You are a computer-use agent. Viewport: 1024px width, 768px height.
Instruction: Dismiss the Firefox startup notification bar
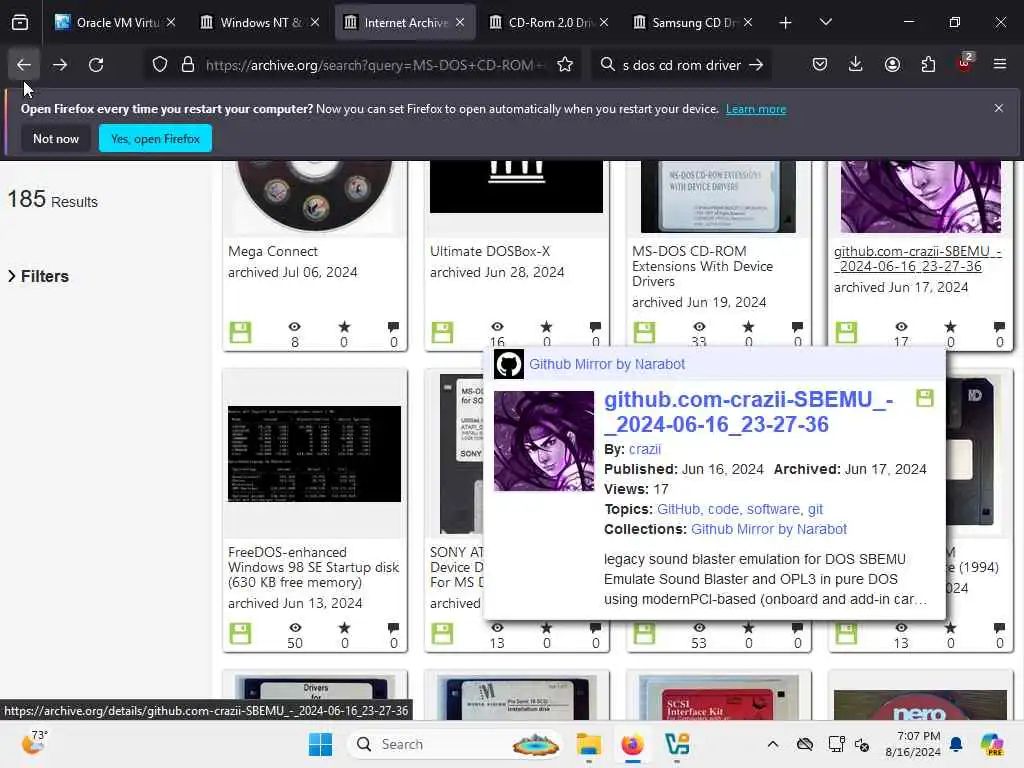(x=999, y=108)
